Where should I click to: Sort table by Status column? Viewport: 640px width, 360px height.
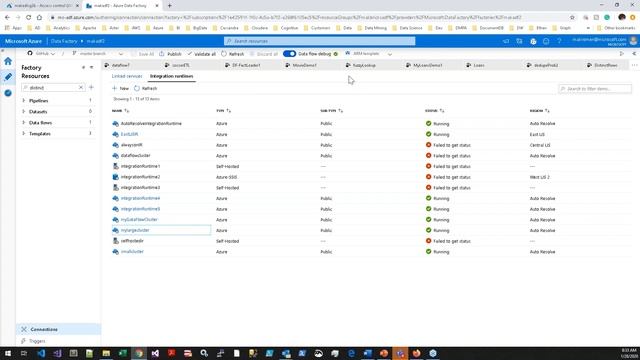tap(435, 111)
